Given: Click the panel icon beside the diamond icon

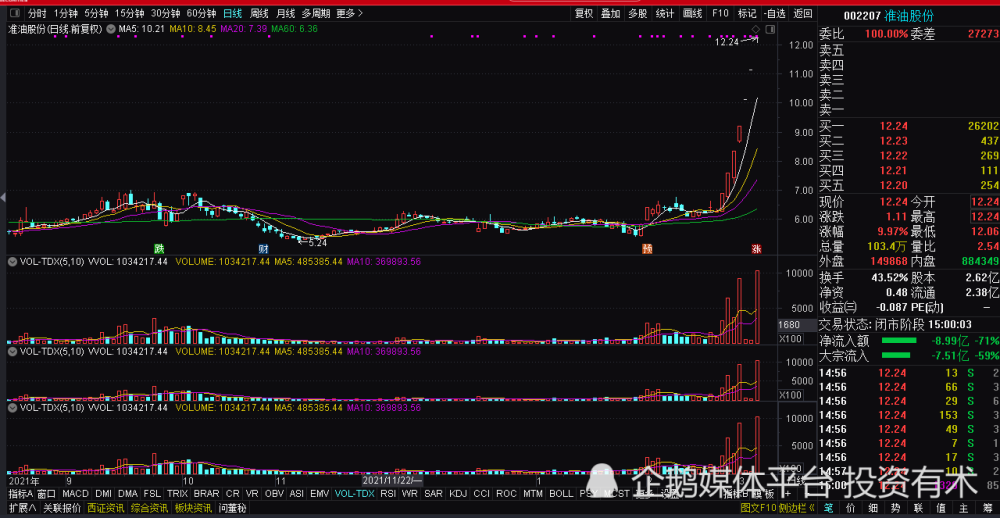Looking at the screenshot, I should pyautogui.click(x=769, y=29).
